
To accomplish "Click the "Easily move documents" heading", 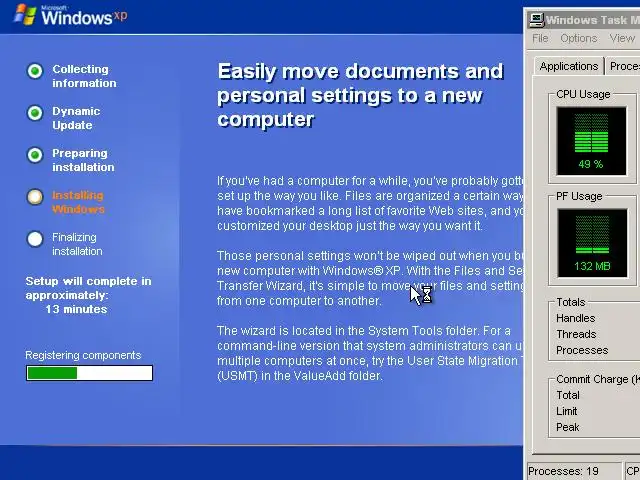I will point(360,96).
